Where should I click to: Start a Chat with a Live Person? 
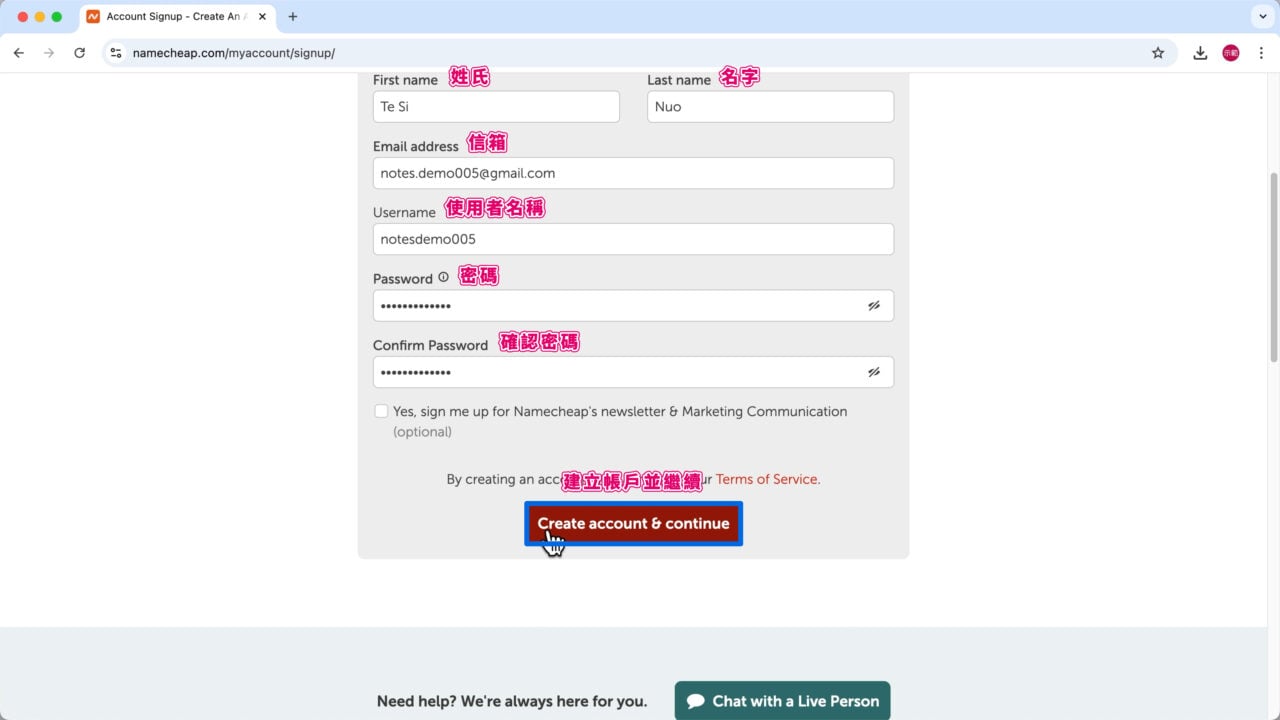point(782,701)
